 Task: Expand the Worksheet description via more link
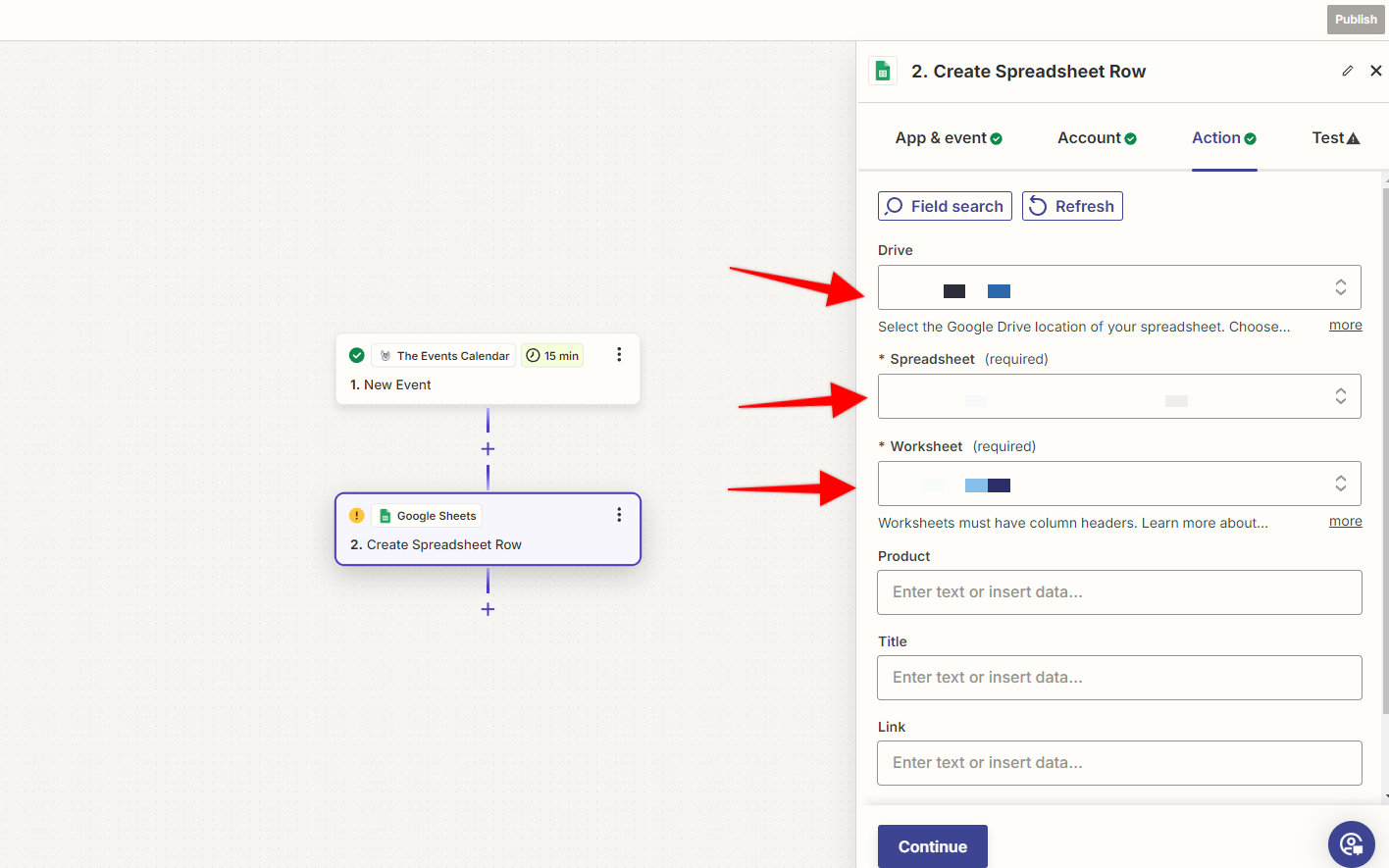click(x=1345, y=521)
